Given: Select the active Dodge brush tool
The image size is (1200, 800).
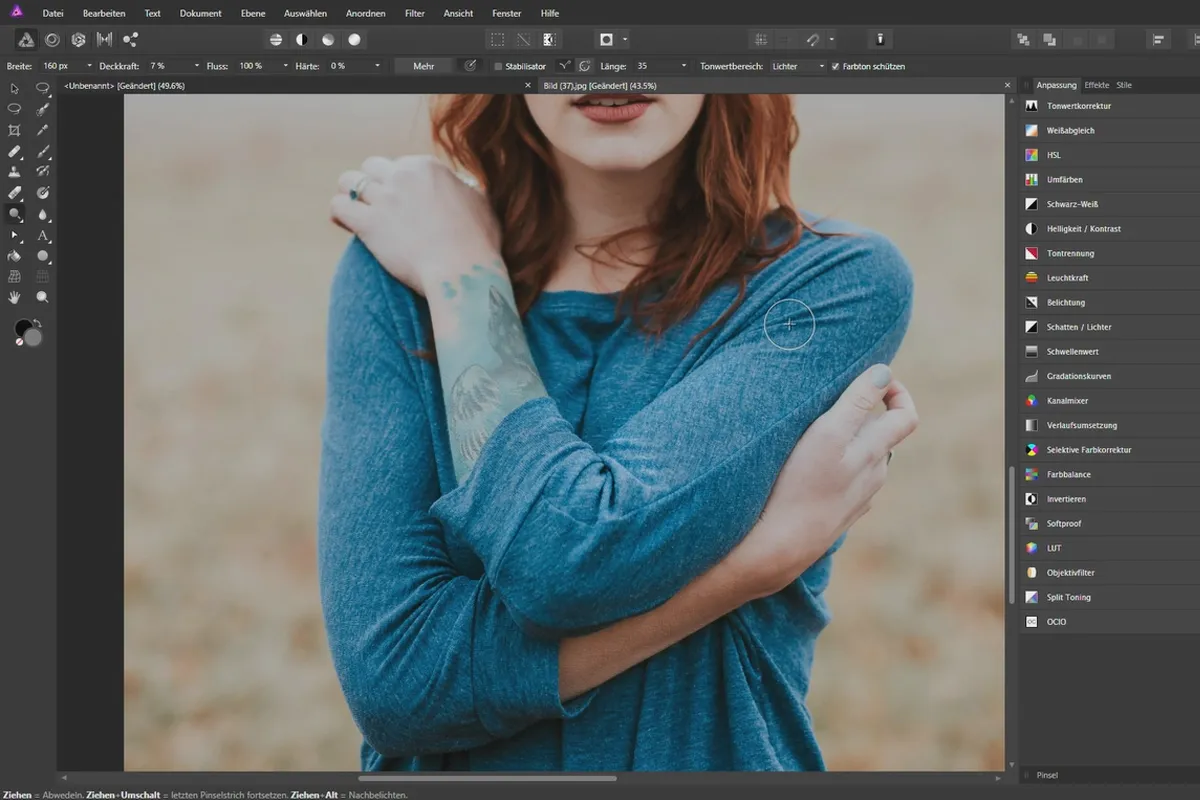Looking at the screenshot, I should point(15,214).
